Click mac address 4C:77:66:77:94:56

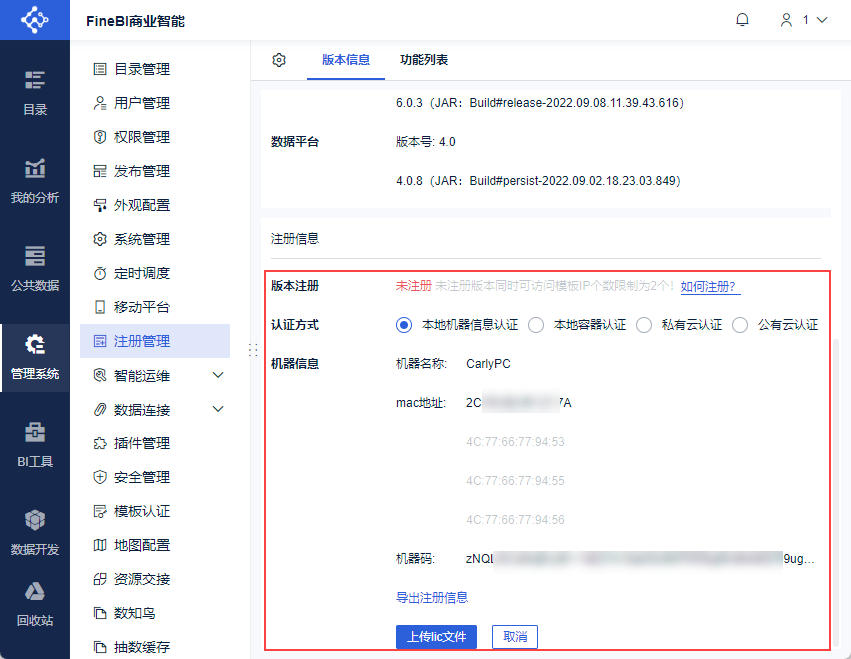point(515,520)
